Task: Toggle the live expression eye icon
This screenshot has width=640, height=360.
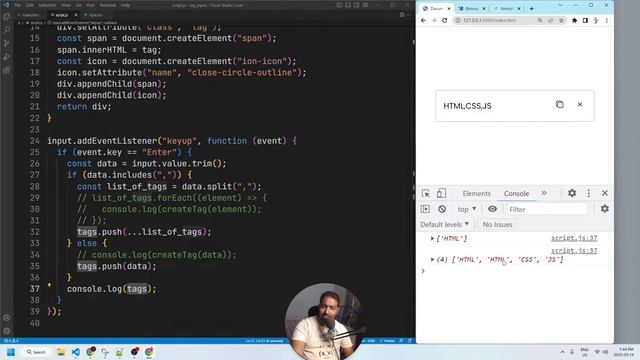Action: [x=492, y=209]
